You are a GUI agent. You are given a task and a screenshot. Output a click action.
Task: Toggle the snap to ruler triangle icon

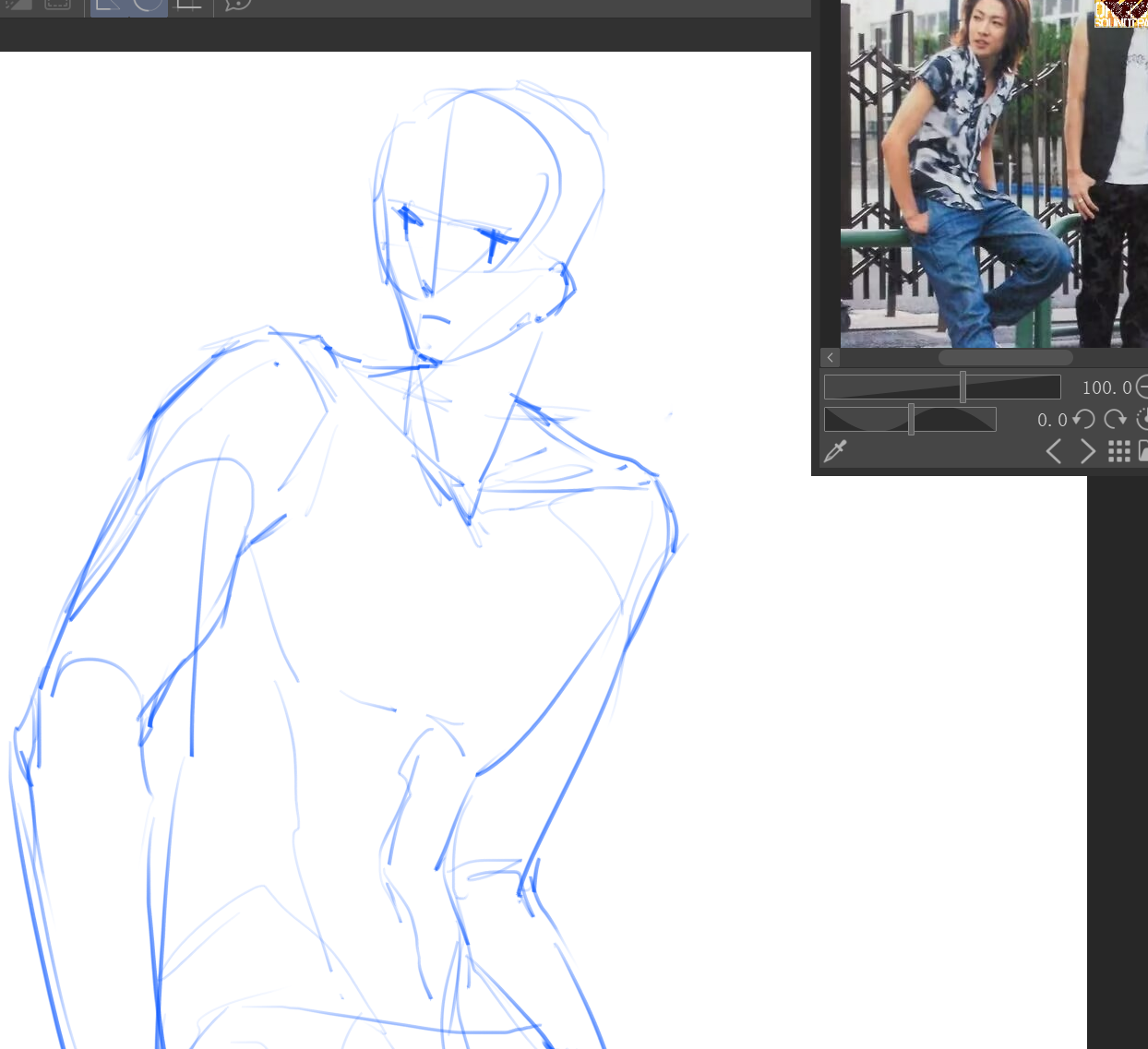109,5
